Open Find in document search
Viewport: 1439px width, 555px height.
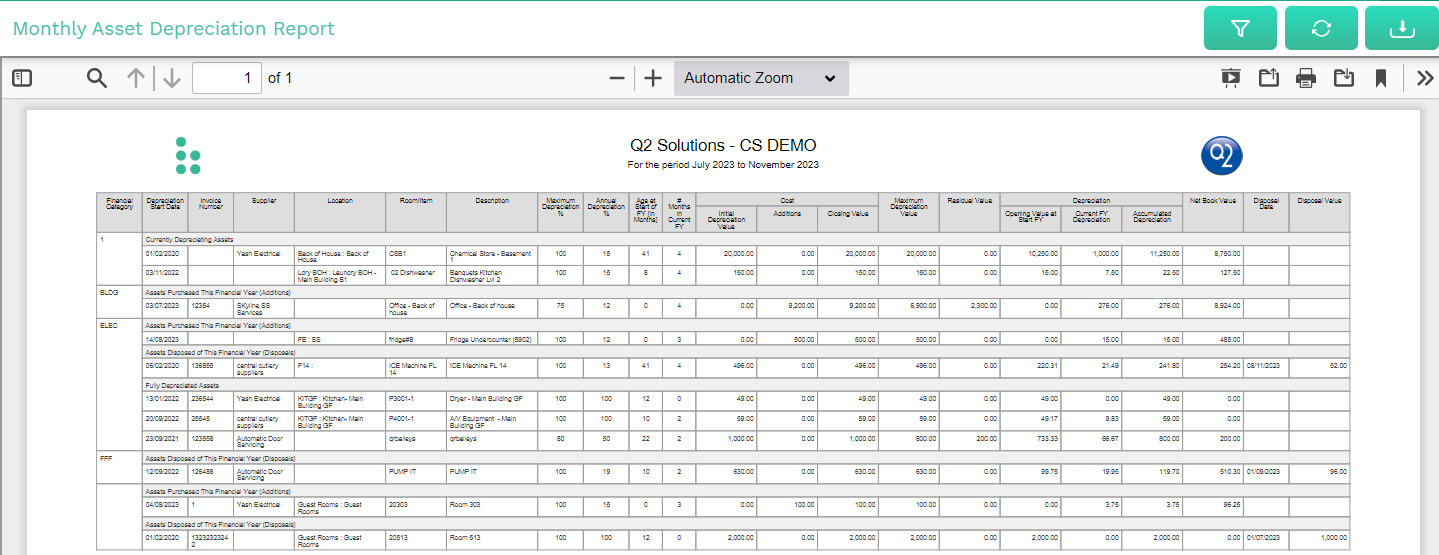[x=96, y=78]
